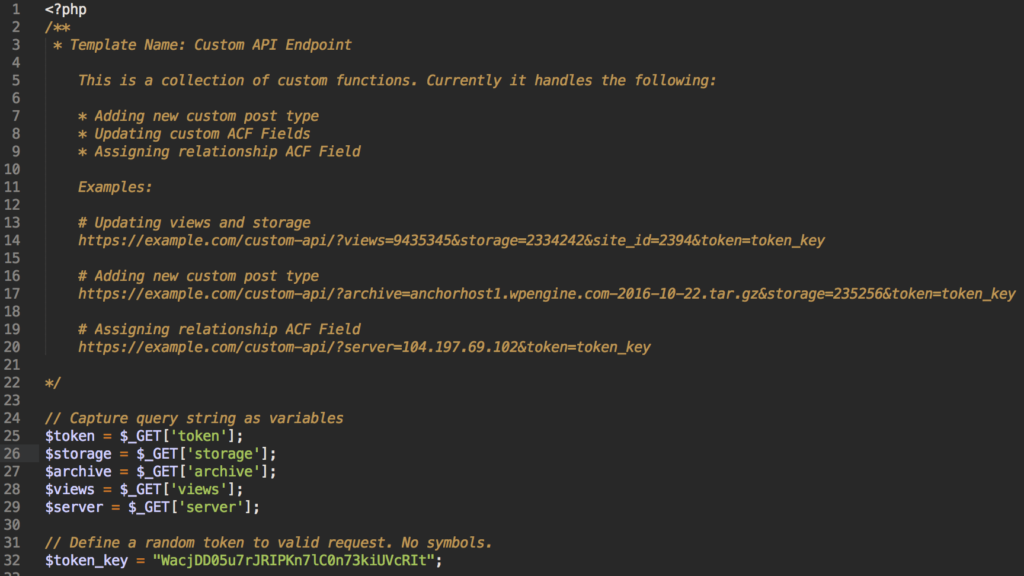Click line number 22 in the gutter
Viewport: 1024px width, 576px height.
pos(15,383)
